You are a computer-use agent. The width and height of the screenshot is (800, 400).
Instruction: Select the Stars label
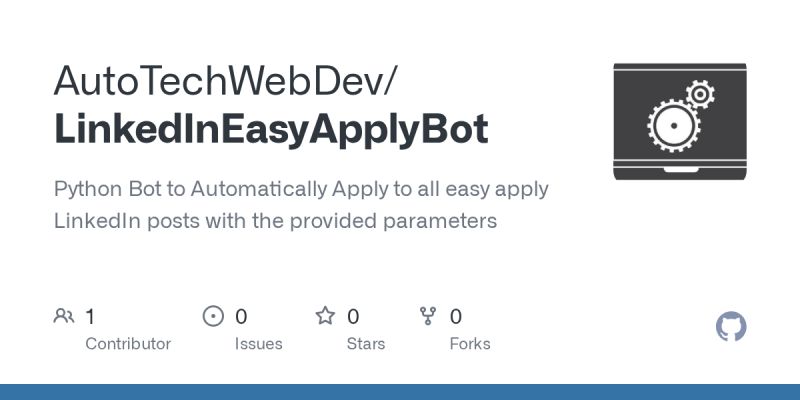(x=366, y=344)
